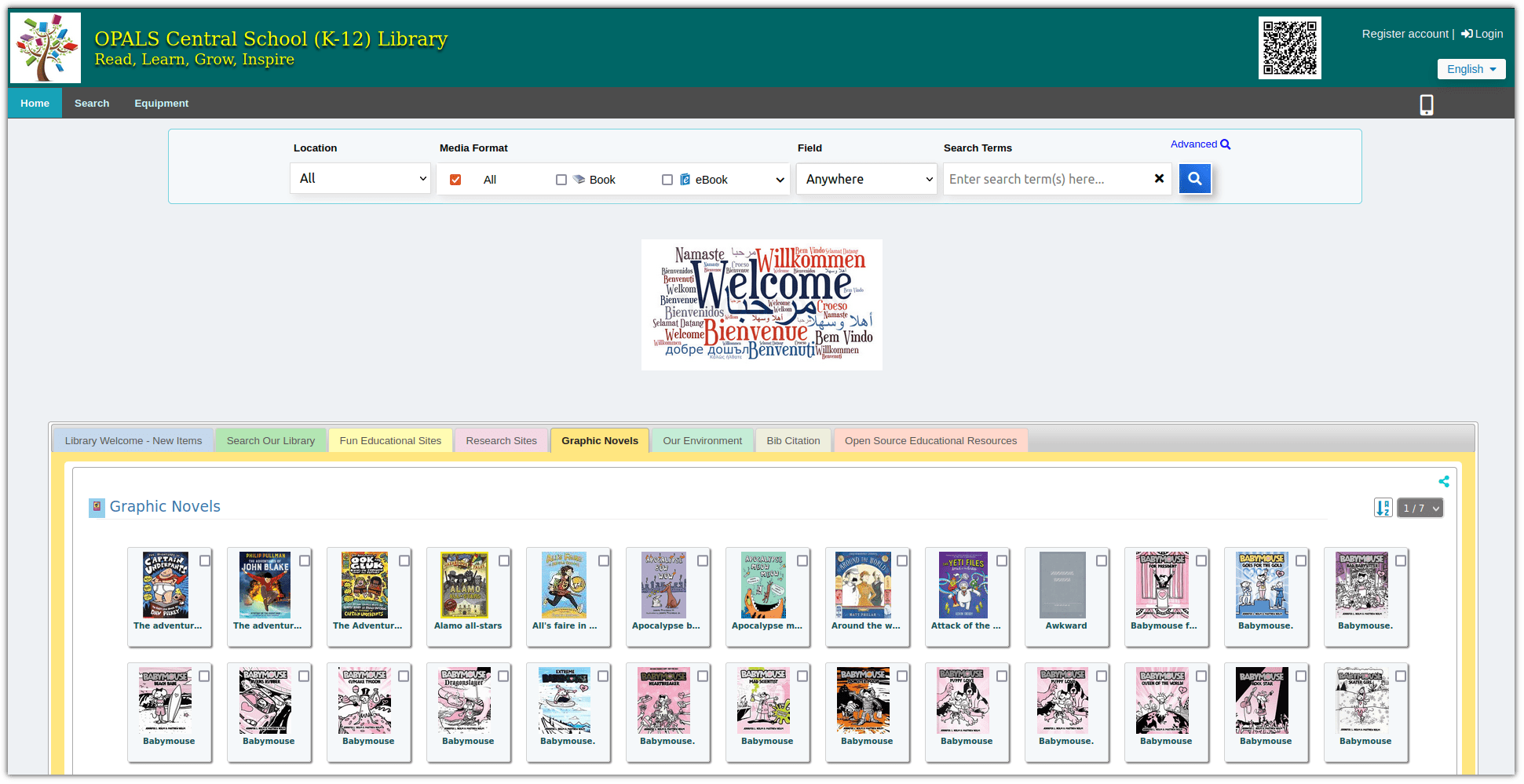Switch to the Research Sites tab
1524x784 pixels.
tap(500, 440)
